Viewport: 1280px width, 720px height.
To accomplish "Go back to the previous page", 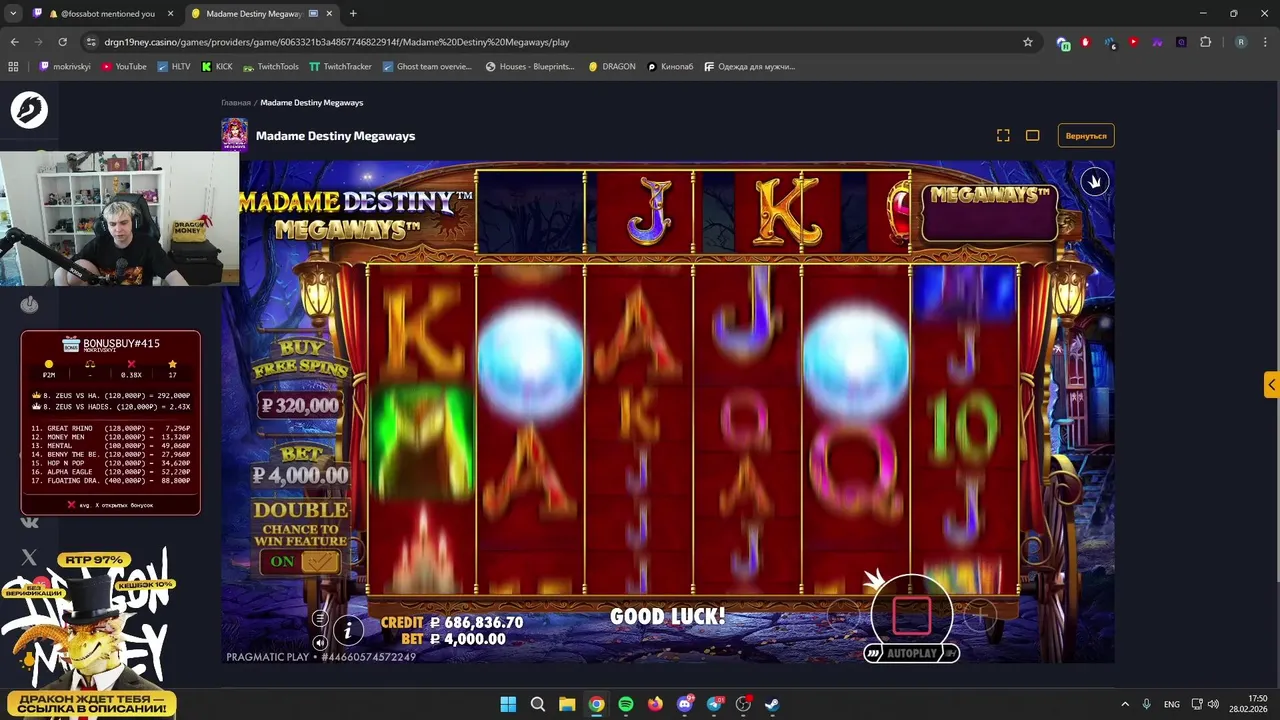I will coord(14,42).
